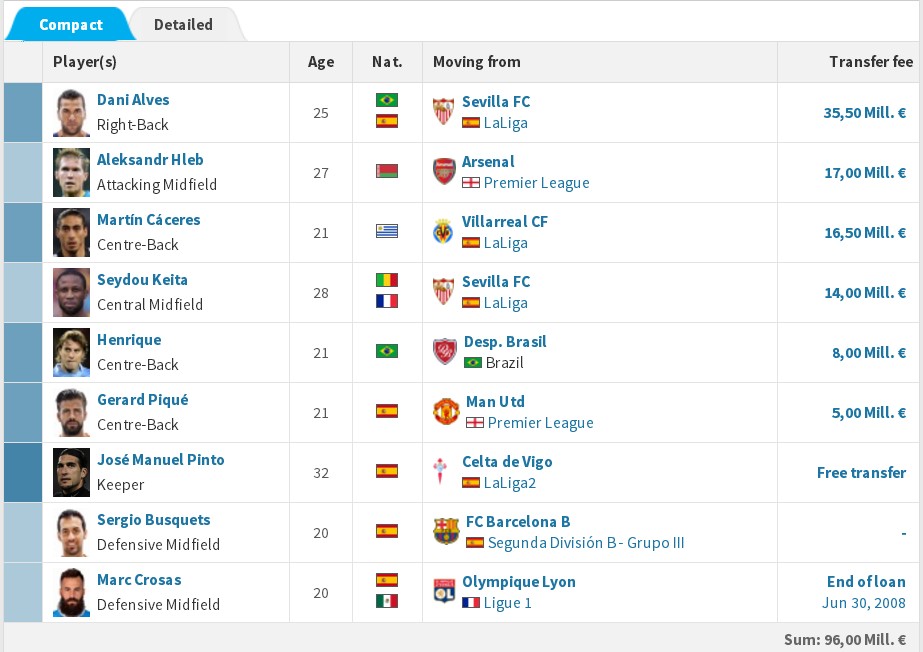923x652 pixels.
Task: Click the Celta de Vigo crest
Action: [443, 471]
